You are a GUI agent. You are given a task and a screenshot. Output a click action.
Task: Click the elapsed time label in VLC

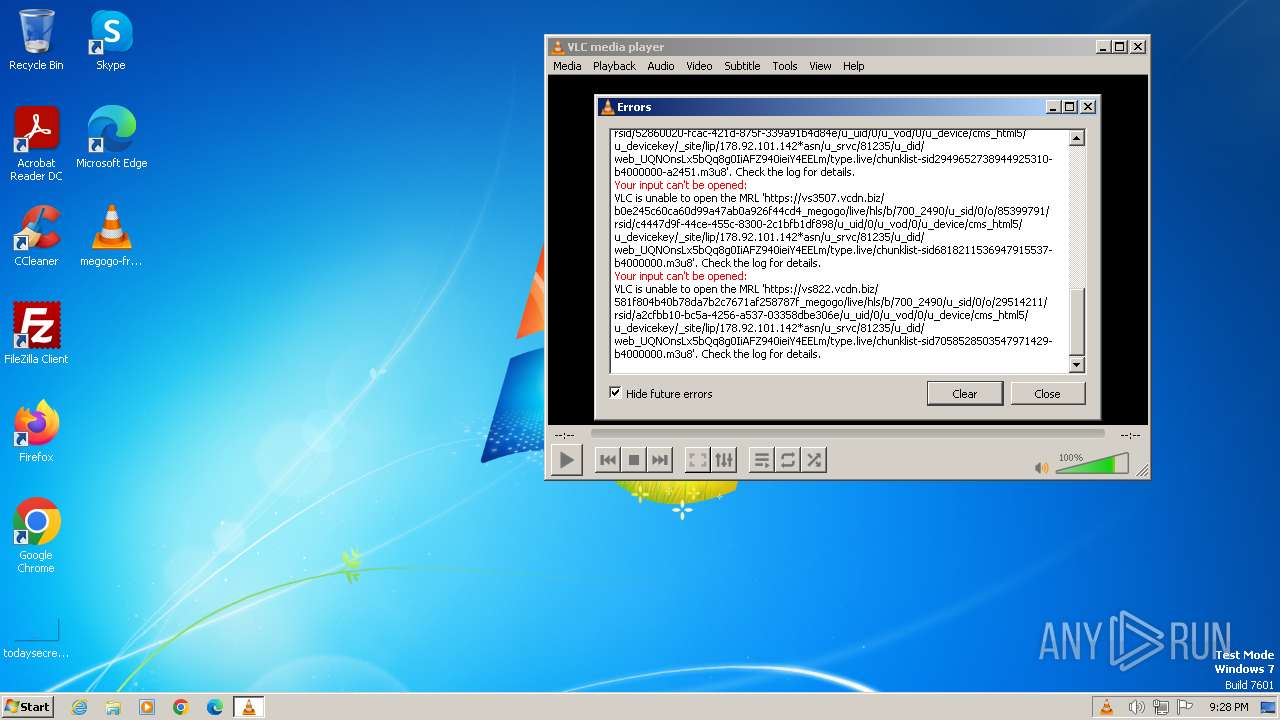565,435
